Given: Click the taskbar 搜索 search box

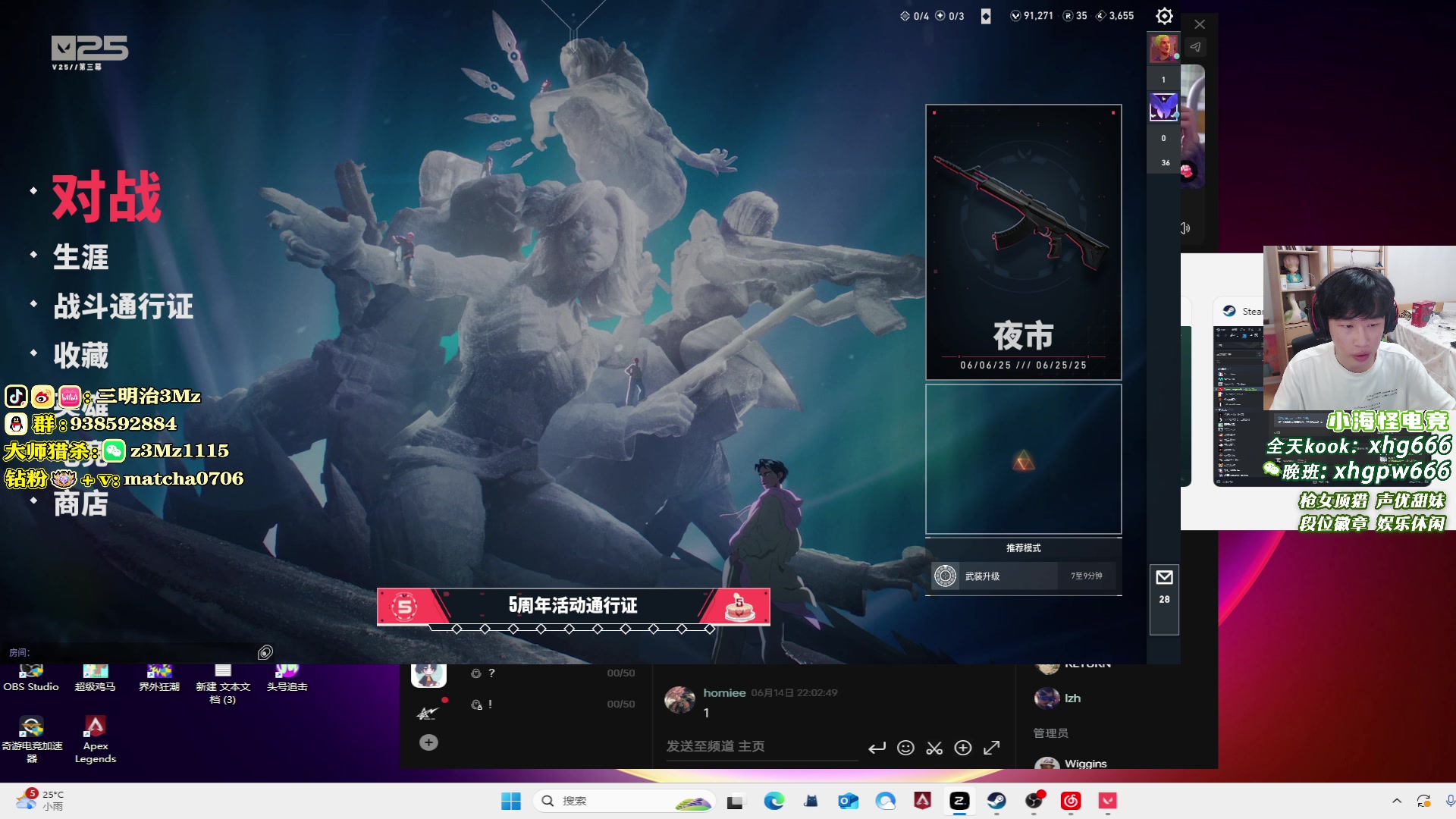Looking at the screenshot, I should (625, 801).
